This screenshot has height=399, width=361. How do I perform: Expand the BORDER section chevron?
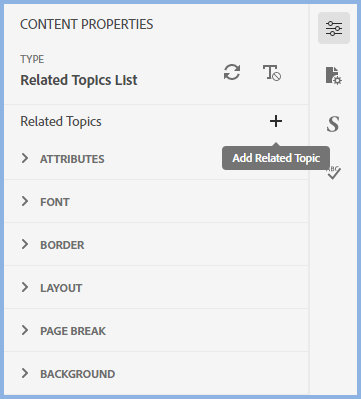point(25,244)
